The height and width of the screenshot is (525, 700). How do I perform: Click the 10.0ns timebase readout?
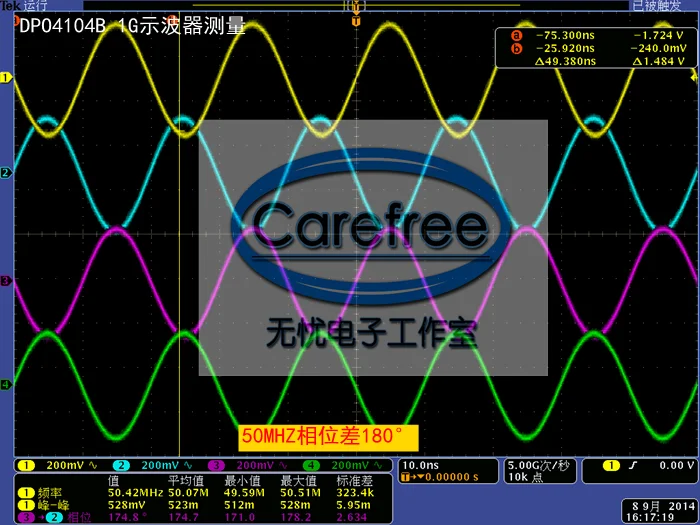[420, 466]
